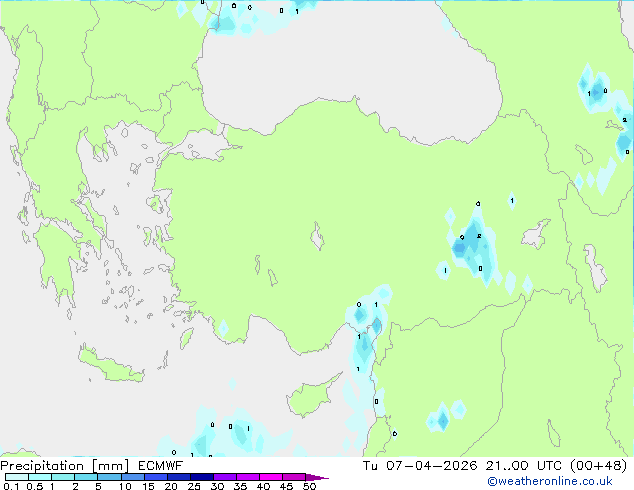Click the legend value '30'
This screenshot has height=490, width=634.
(x=217, y=486)
